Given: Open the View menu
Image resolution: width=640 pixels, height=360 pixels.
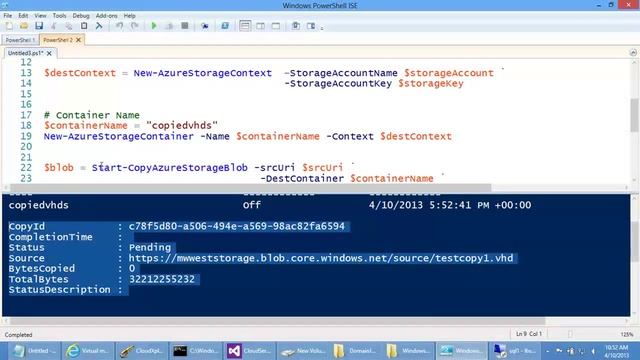Looking at the screenshot, I should (x=40, y=16).
